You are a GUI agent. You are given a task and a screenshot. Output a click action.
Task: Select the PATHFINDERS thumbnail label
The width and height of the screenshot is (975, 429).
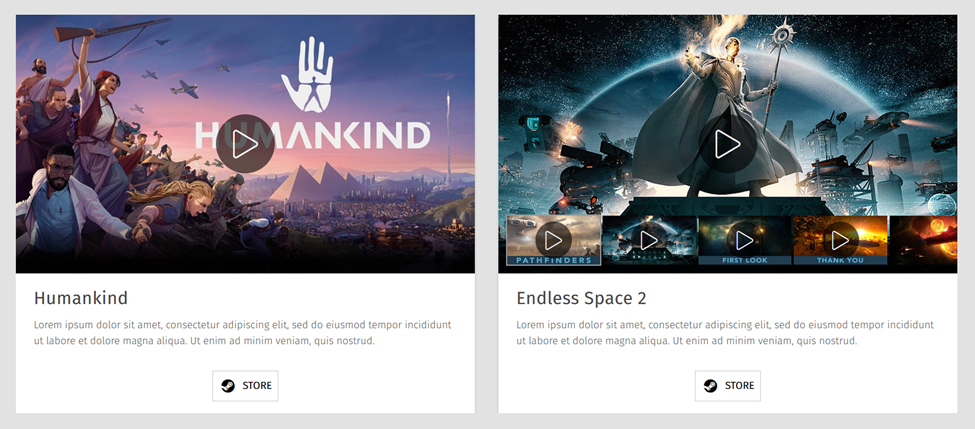(553, 261)
